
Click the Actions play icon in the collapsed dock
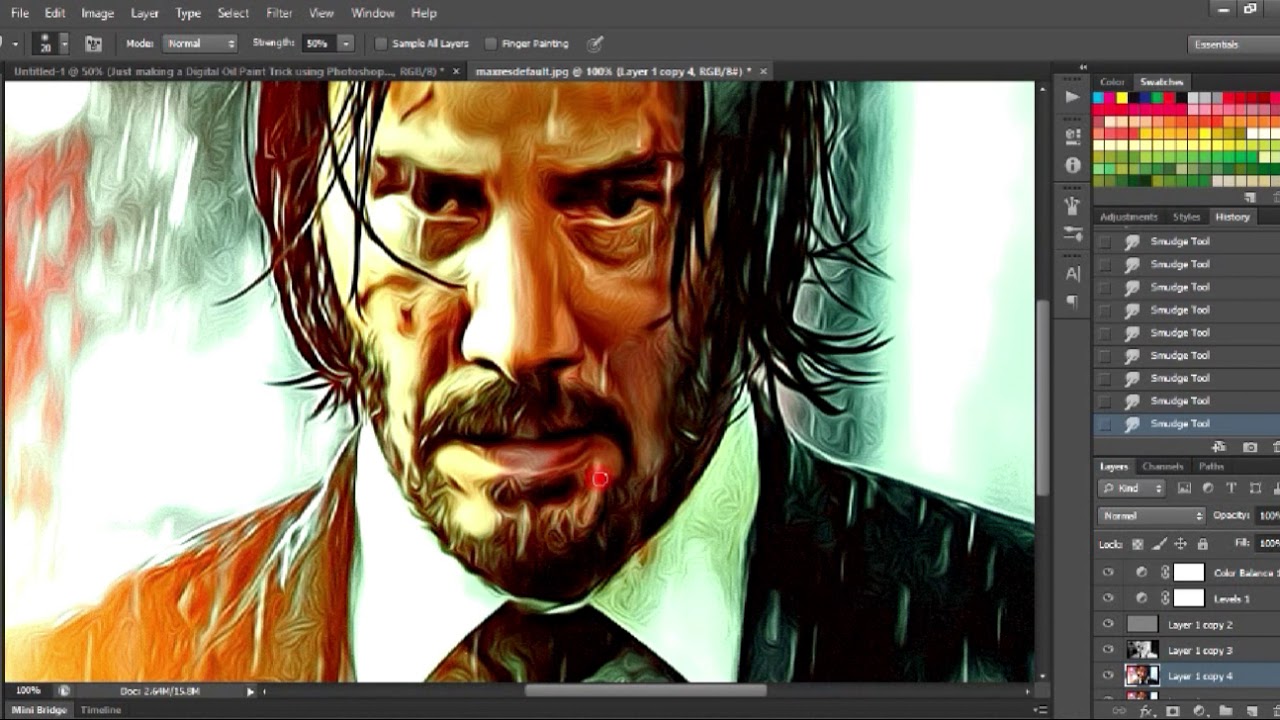1073,97
